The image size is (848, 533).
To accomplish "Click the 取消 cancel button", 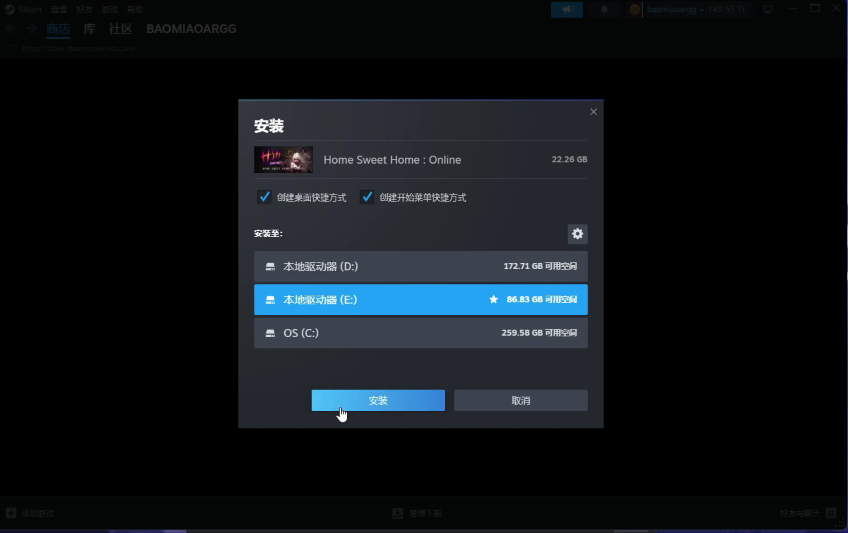I will pos(521,401).
